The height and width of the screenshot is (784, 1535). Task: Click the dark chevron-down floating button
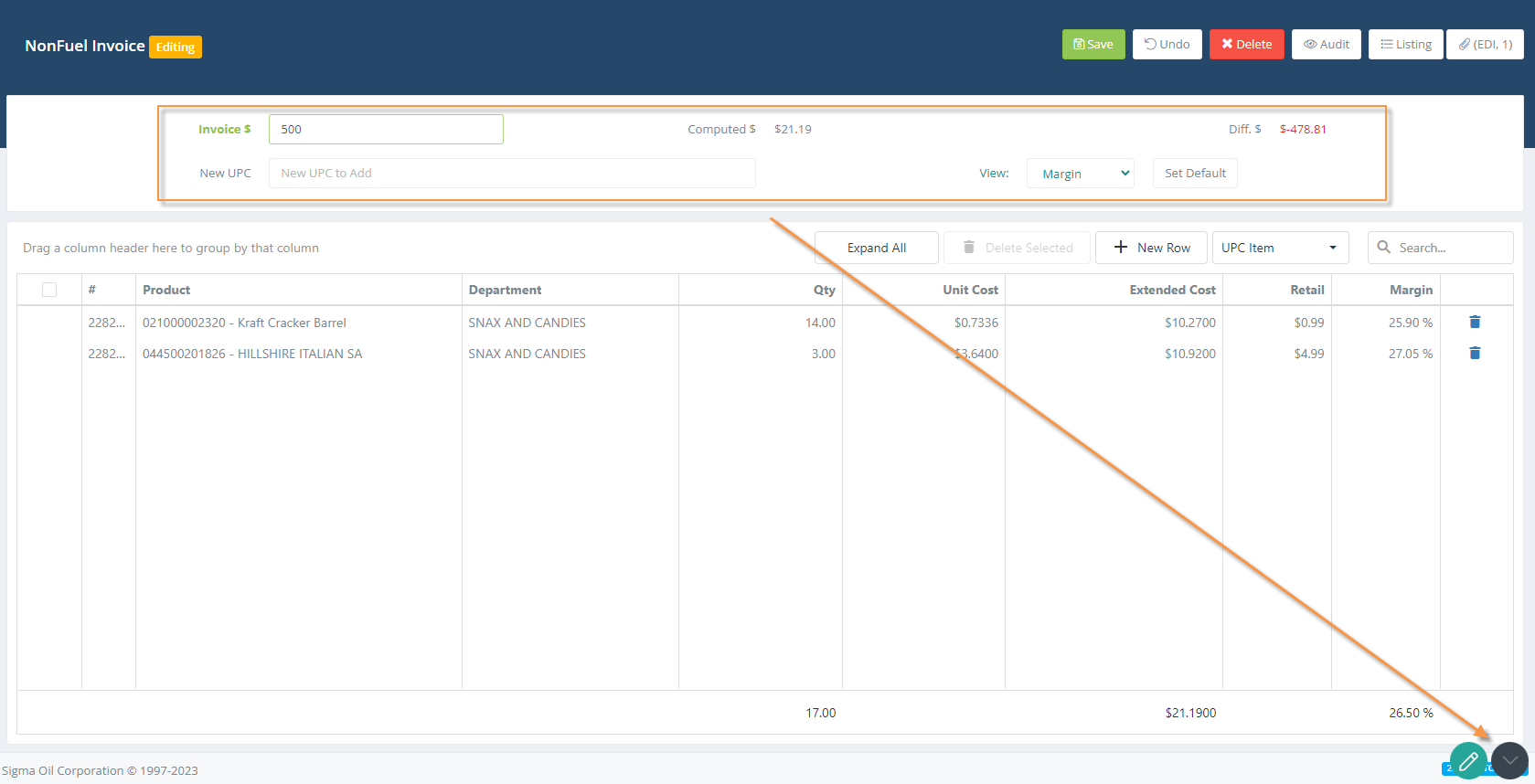click(1509, 760)
